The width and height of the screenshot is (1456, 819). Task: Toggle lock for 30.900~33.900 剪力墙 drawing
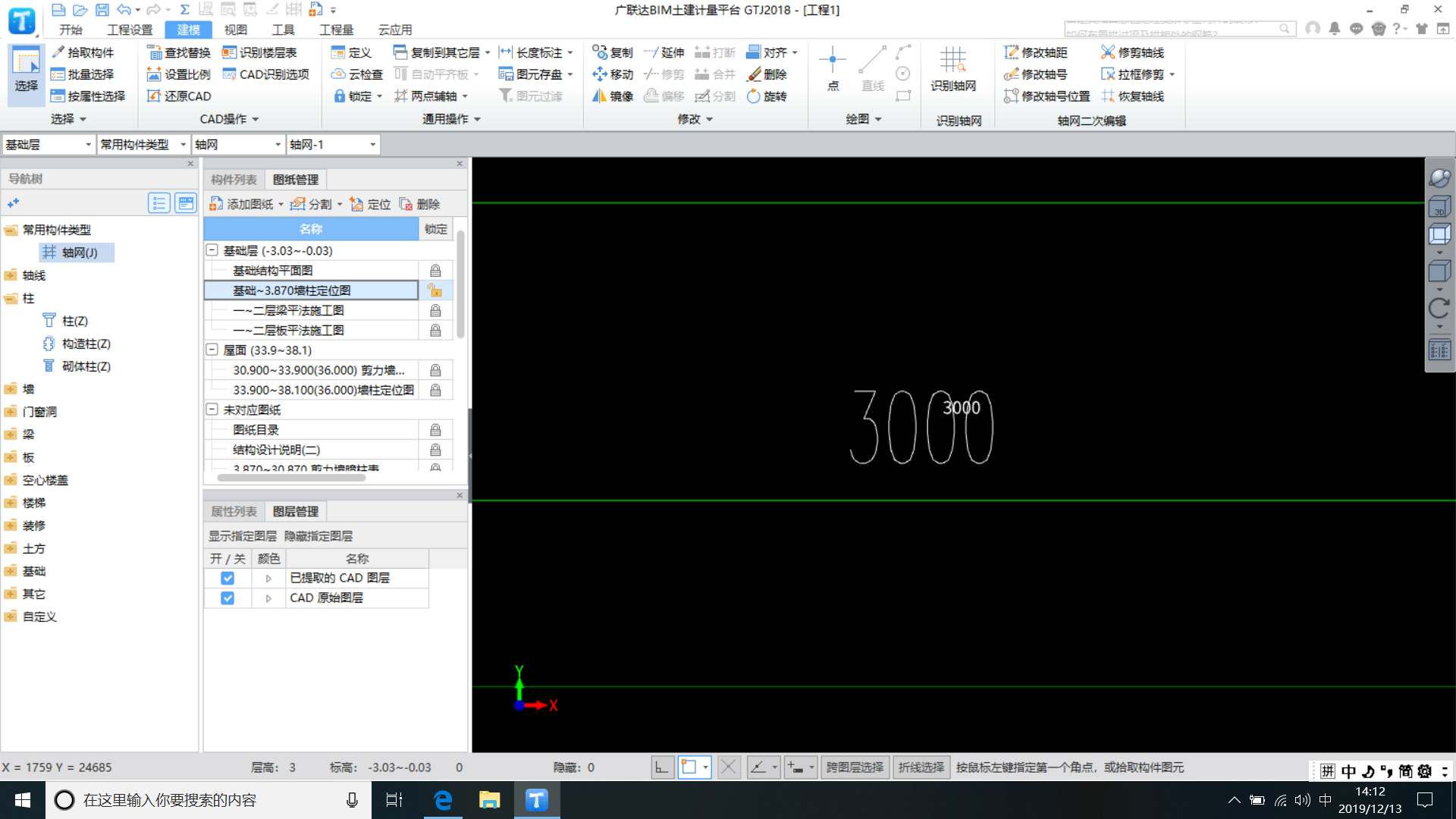[x=435, y=370]
